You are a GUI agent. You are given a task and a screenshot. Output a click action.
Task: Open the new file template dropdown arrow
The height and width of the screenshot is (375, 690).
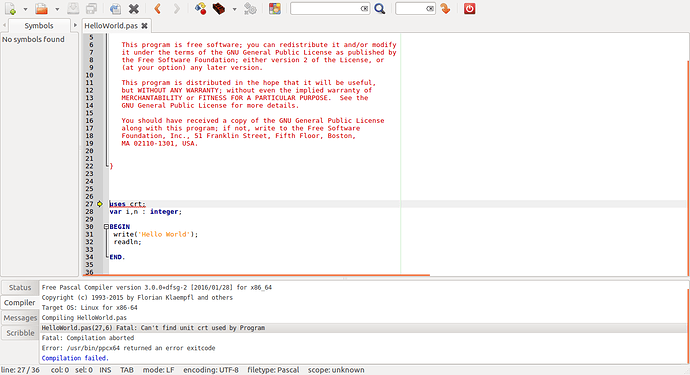click(x=25, y=9)
